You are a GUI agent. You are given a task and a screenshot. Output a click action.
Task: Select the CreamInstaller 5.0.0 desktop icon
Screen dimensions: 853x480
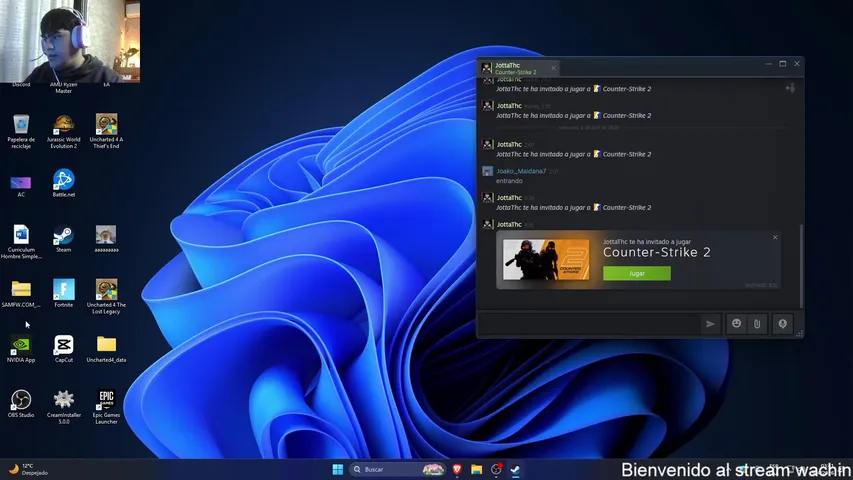click(x=64, y=407)
